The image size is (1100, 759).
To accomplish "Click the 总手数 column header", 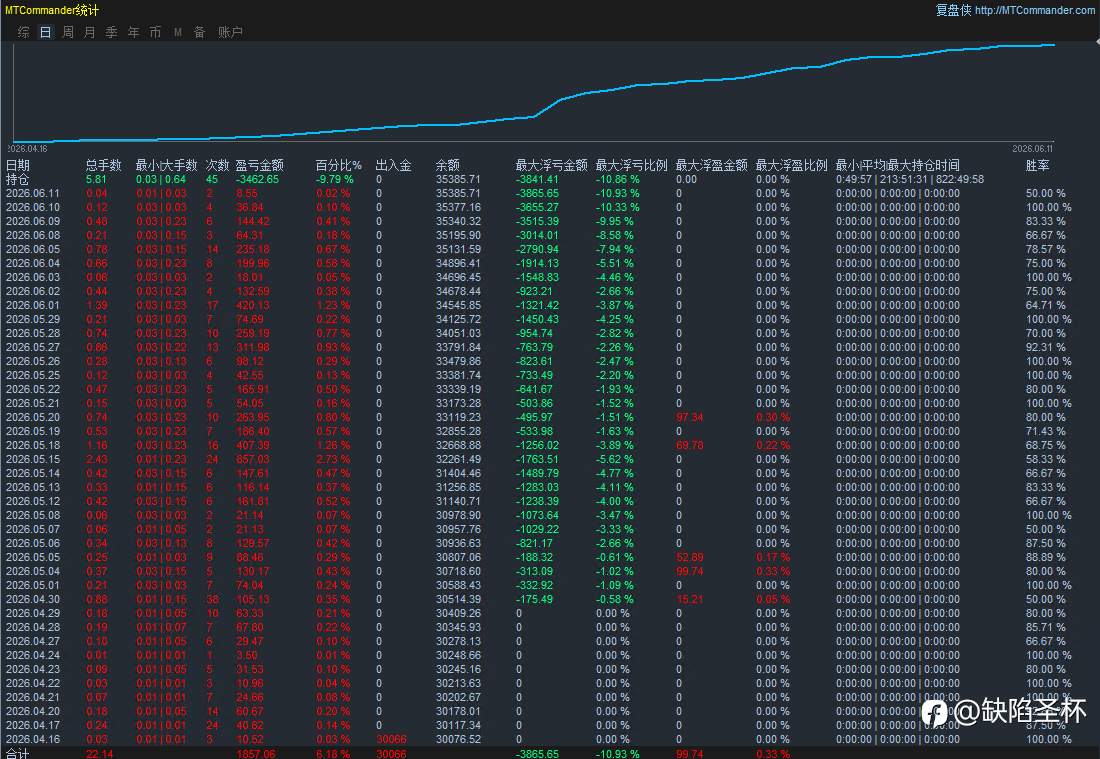I will click(x=104, y=166).
